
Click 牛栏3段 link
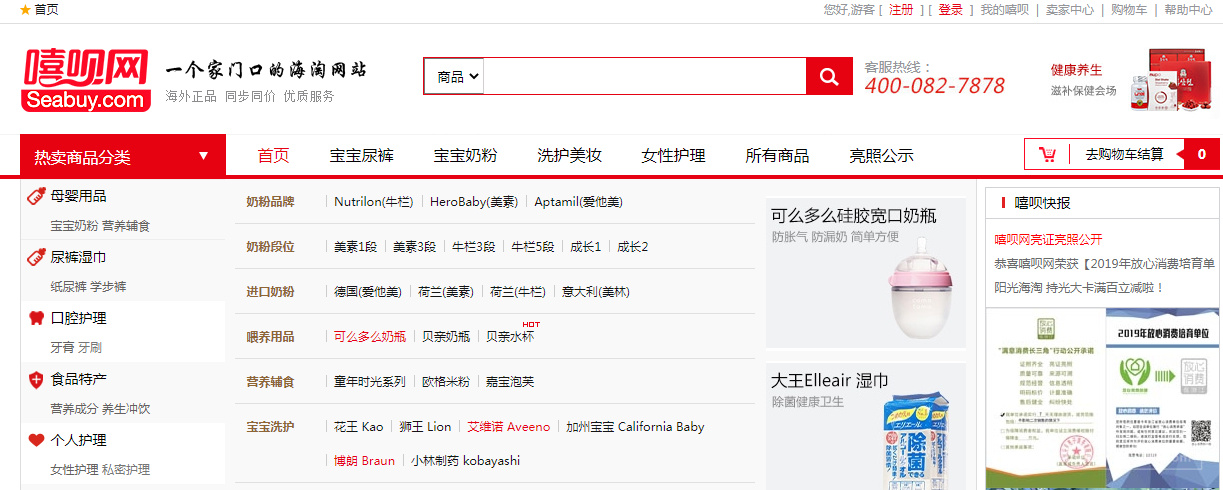tap(474, 247)
